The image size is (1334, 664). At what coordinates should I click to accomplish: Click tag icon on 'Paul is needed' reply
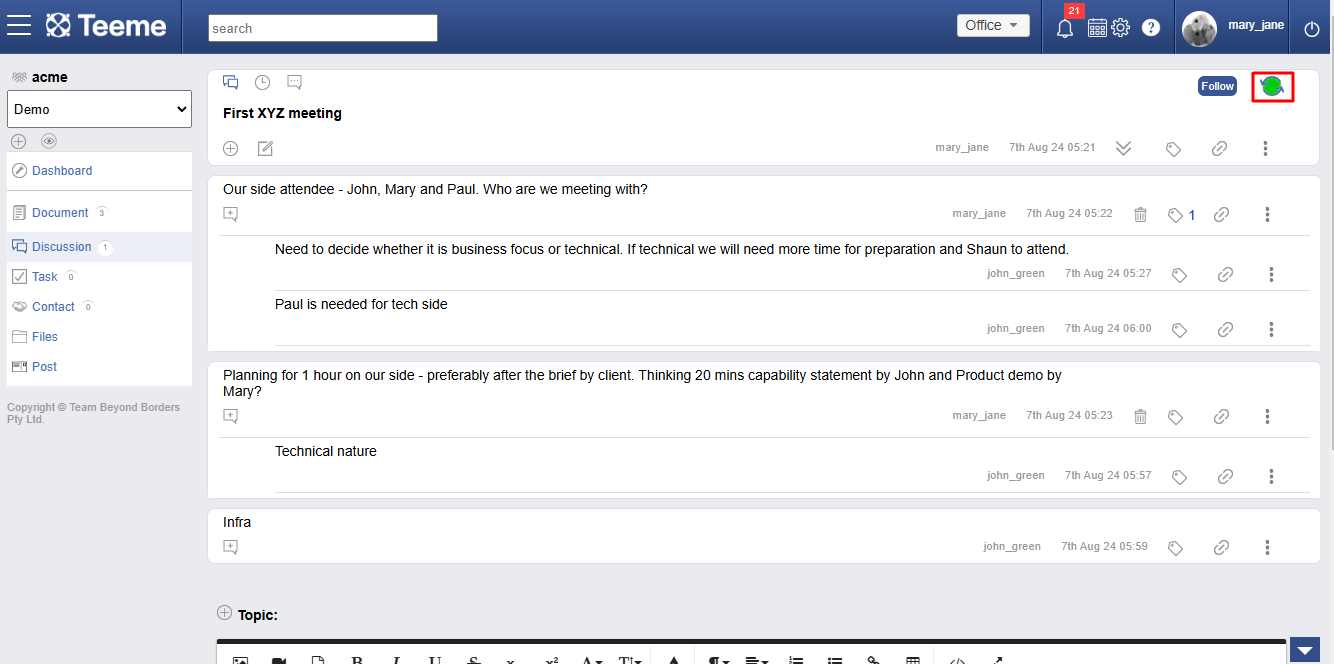coord(1180,330)
